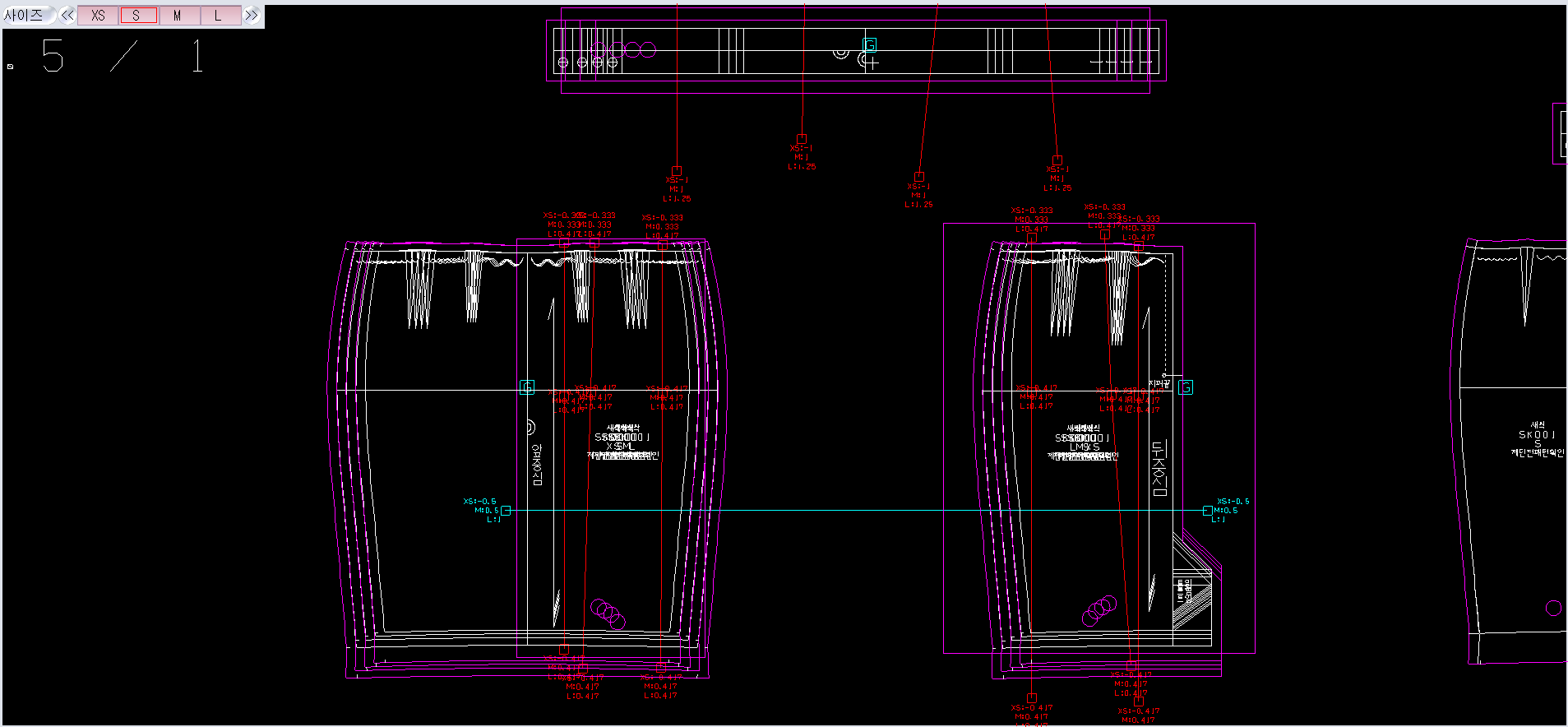
Task: Click the 앞중심 center-front label on front skirt
Action: [x=537, y=465]
